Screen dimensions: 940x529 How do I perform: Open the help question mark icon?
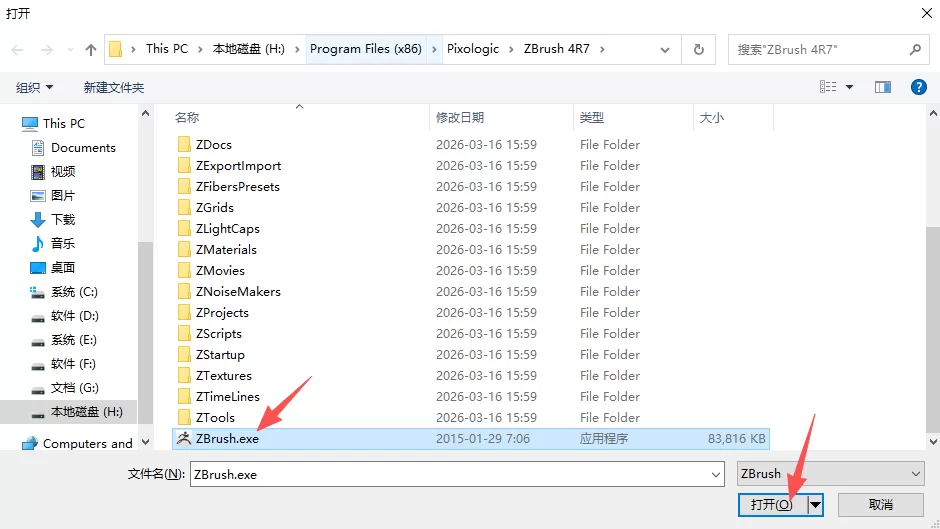coord(918,87)
